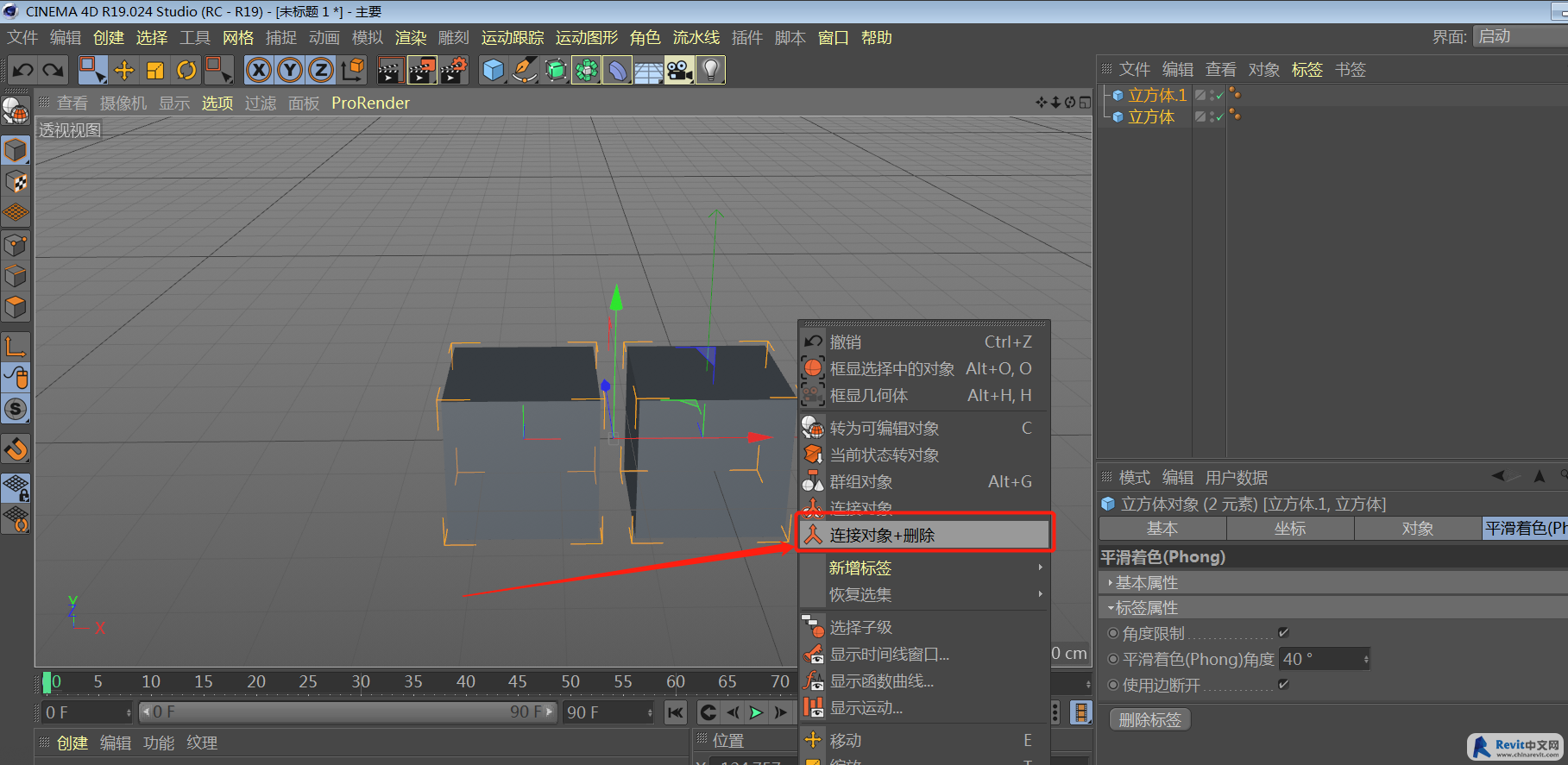Switch the coordinate system icon
The width and height of the screenshot is (1568, 765).
click(353, 70)
